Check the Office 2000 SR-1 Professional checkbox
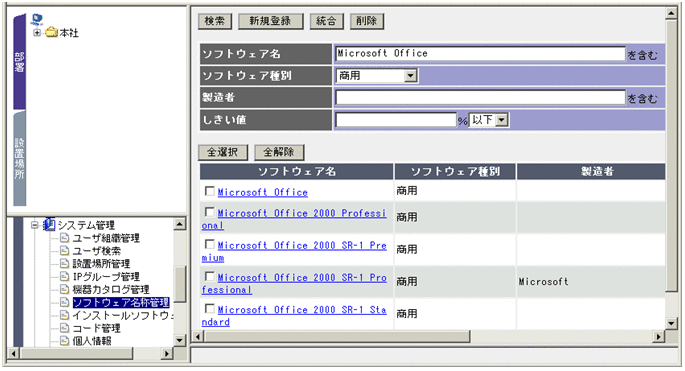 (210, 277)
